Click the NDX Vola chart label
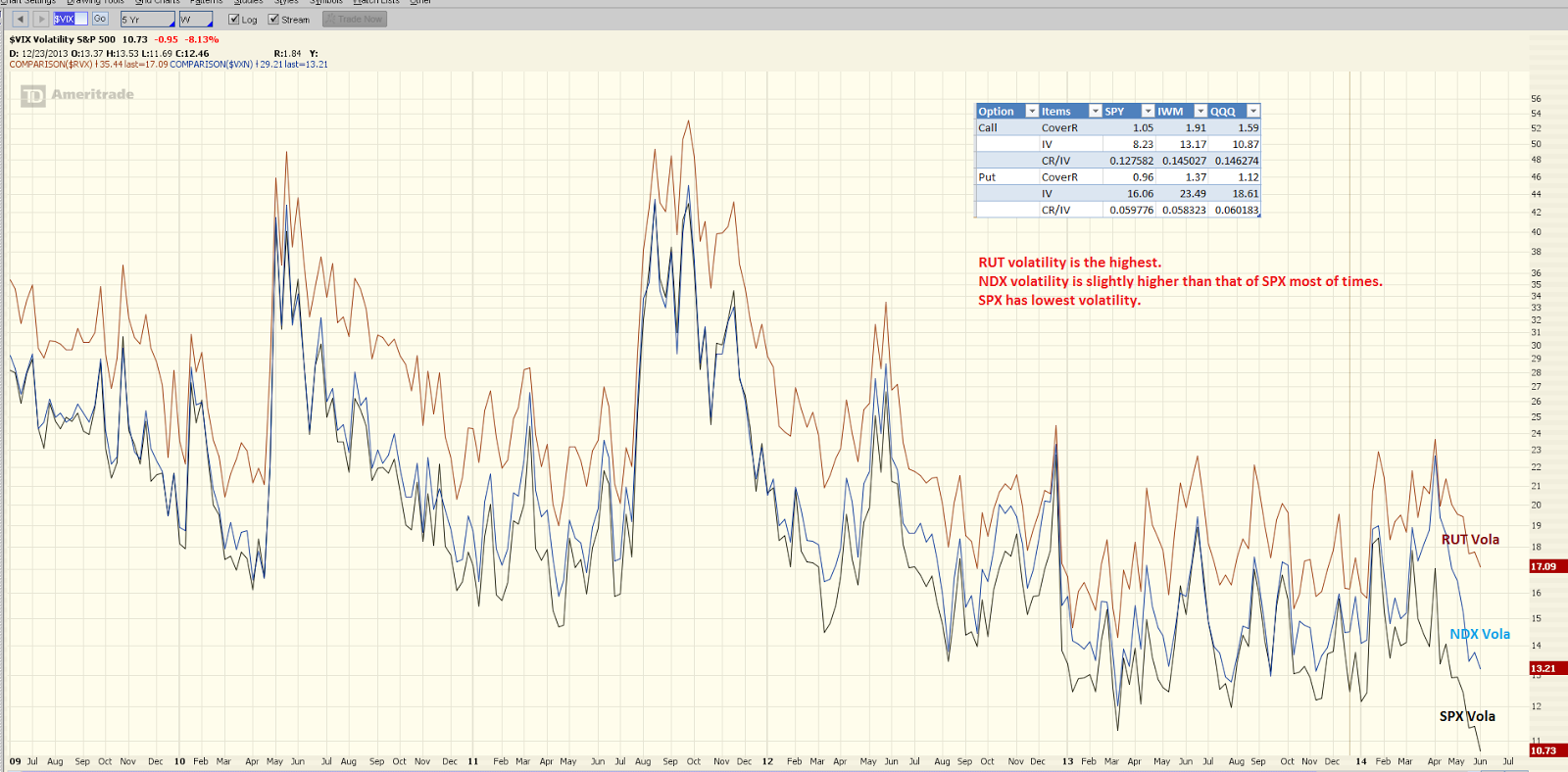1568x772 pixels. click(x=1480, y=634)
